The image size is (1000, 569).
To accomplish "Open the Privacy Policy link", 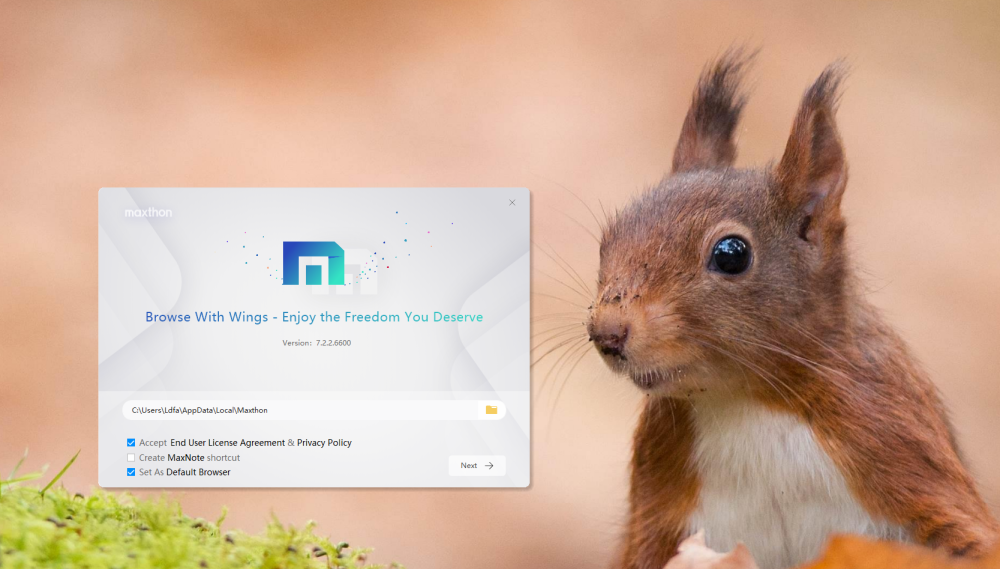I will point(324,443).
